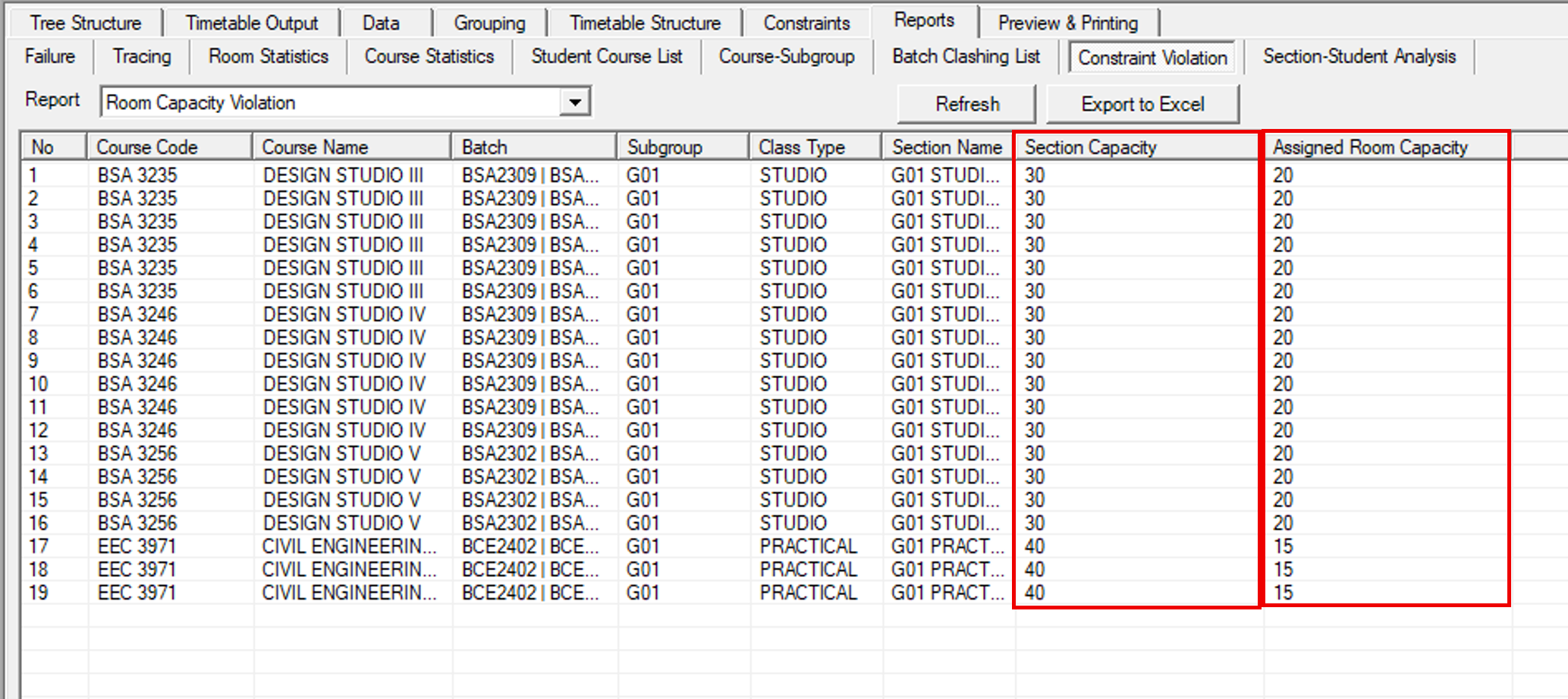Open the Timetable Structure tab
Image resolution: width=1568 pixels, height=699 pixels.
pyautogui.click(x=645, y=23)
